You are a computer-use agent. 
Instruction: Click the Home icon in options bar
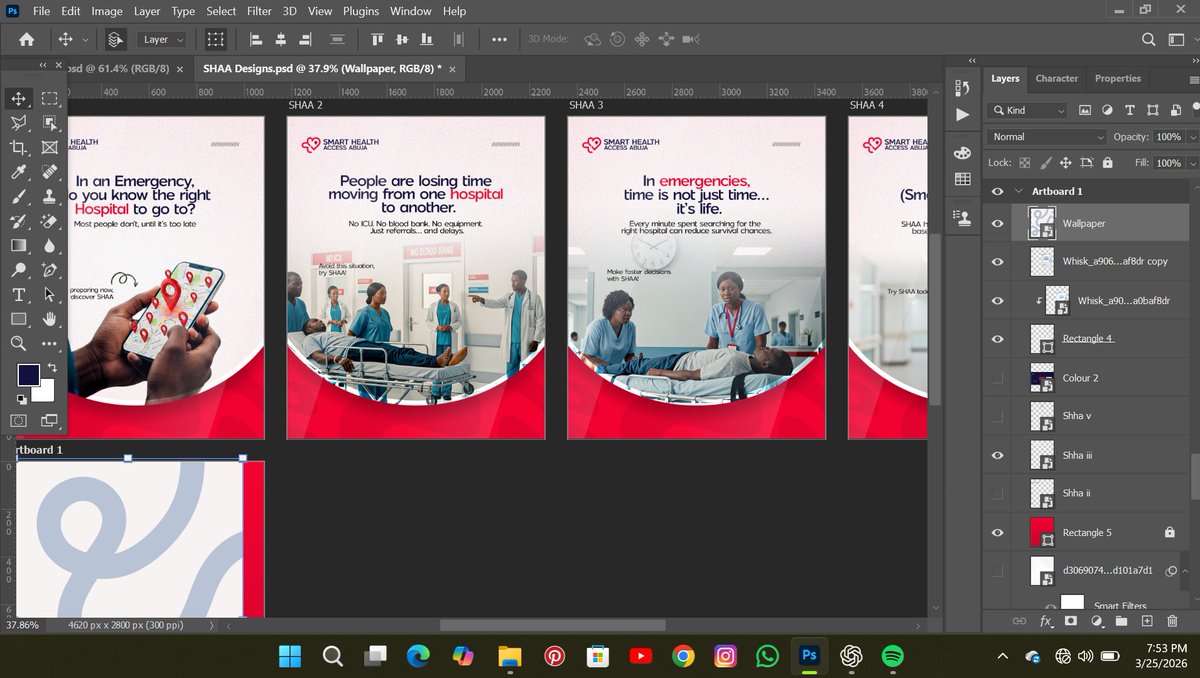27,39
